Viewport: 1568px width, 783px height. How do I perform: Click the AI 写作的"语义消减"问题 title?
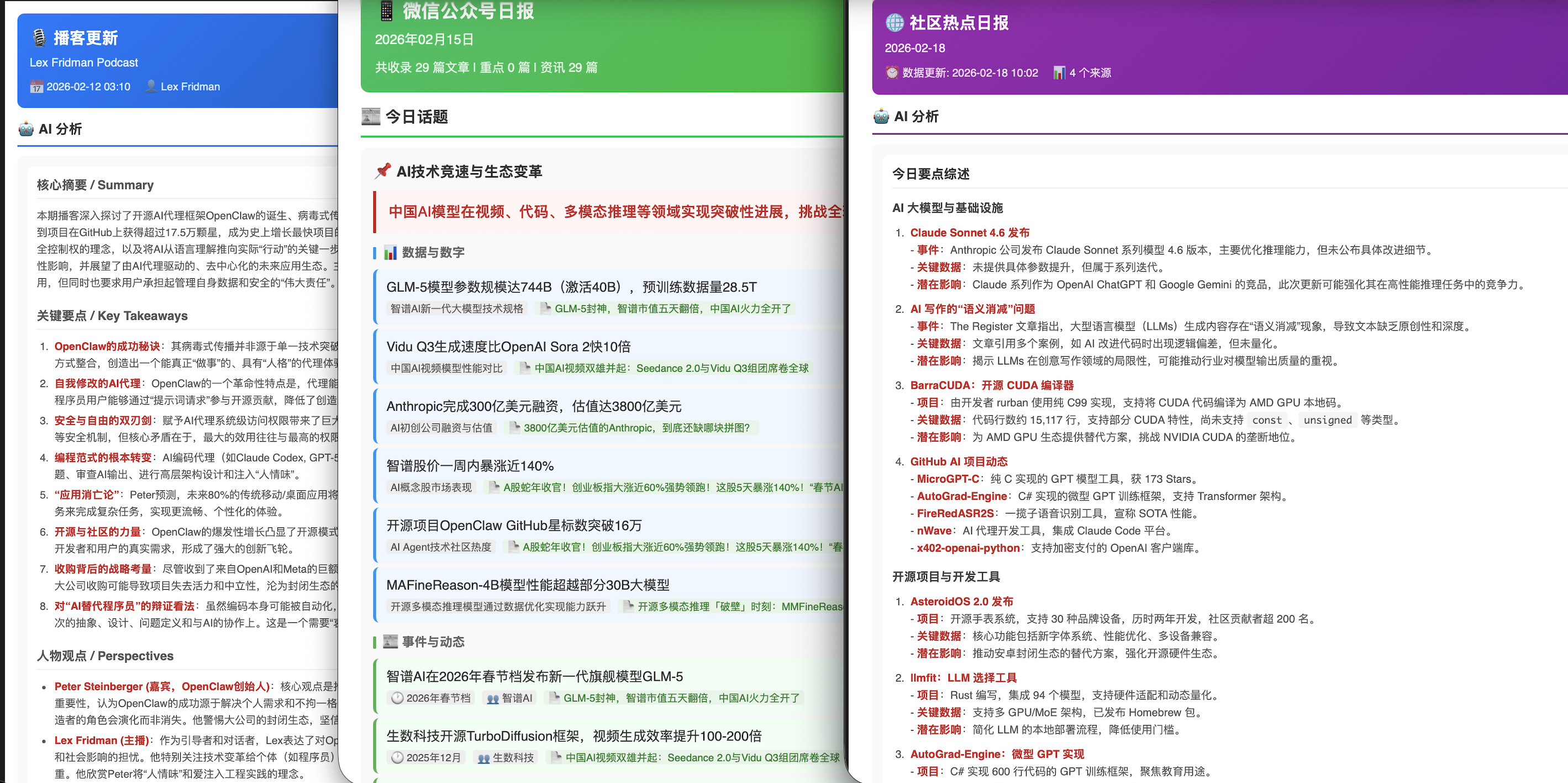972,309
